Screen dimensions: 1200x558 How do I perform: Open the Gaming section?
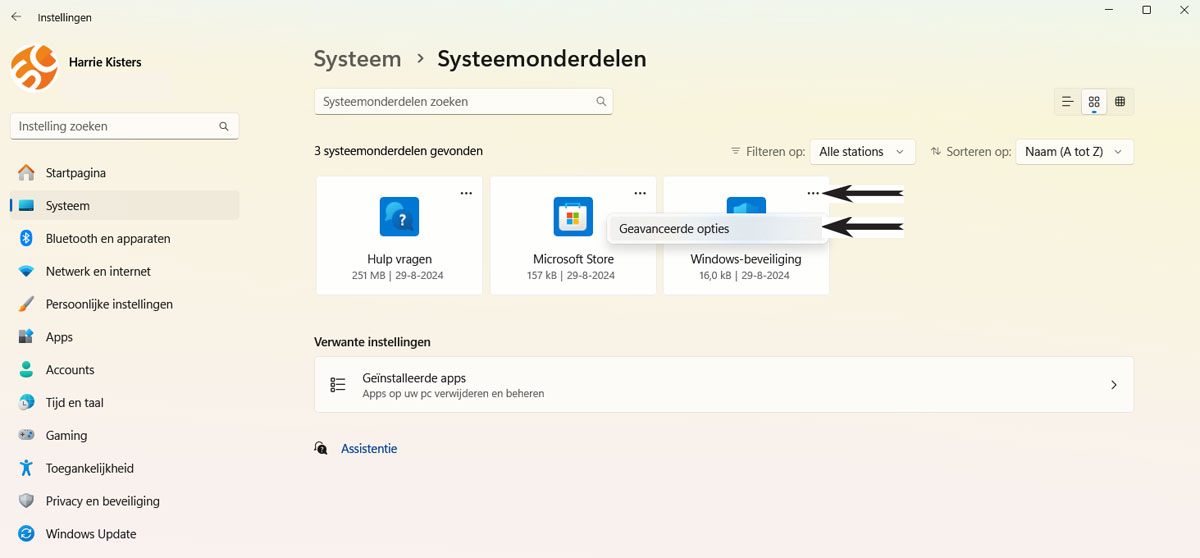[124, 436]
